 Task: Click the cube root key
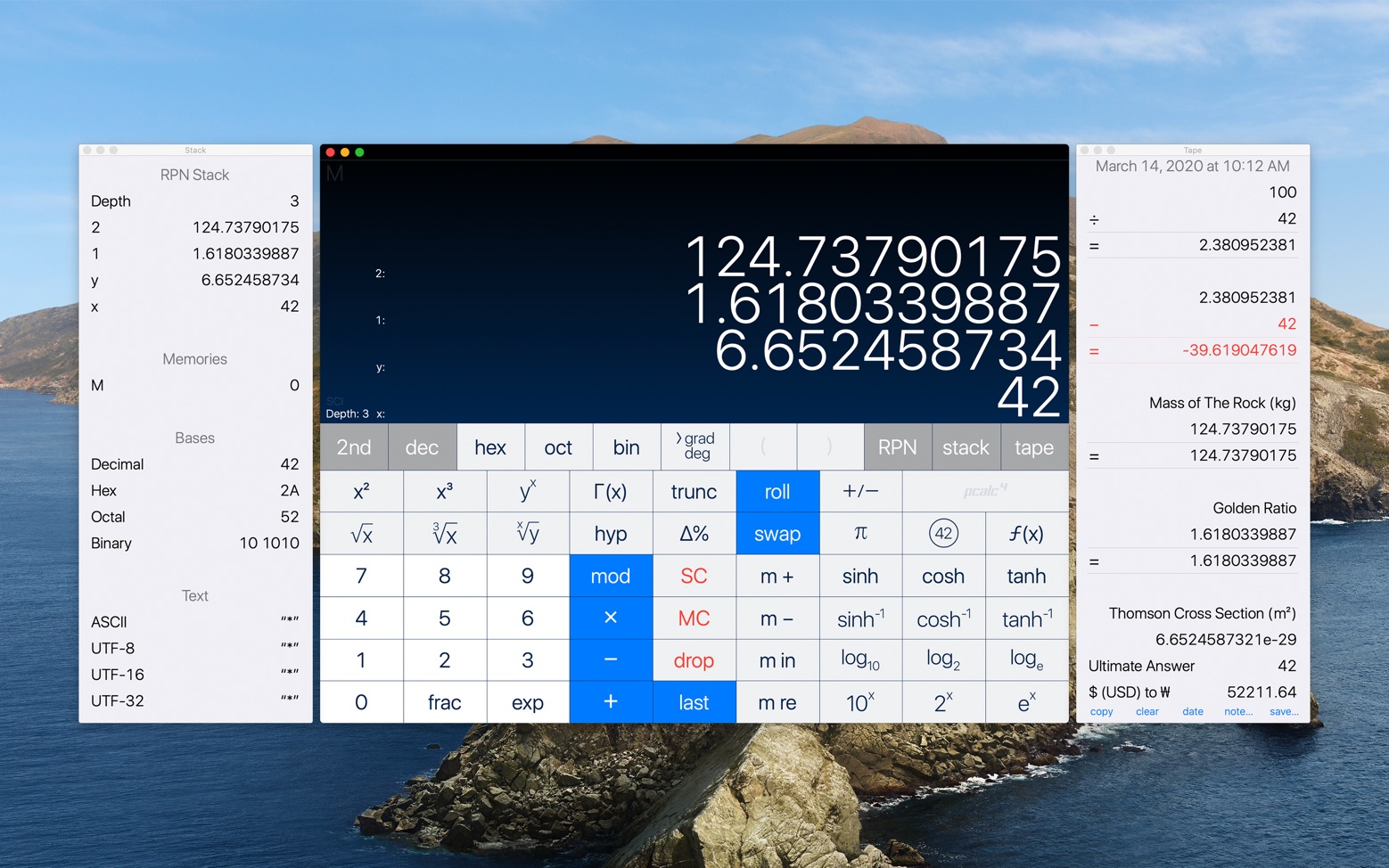(444, 534)
